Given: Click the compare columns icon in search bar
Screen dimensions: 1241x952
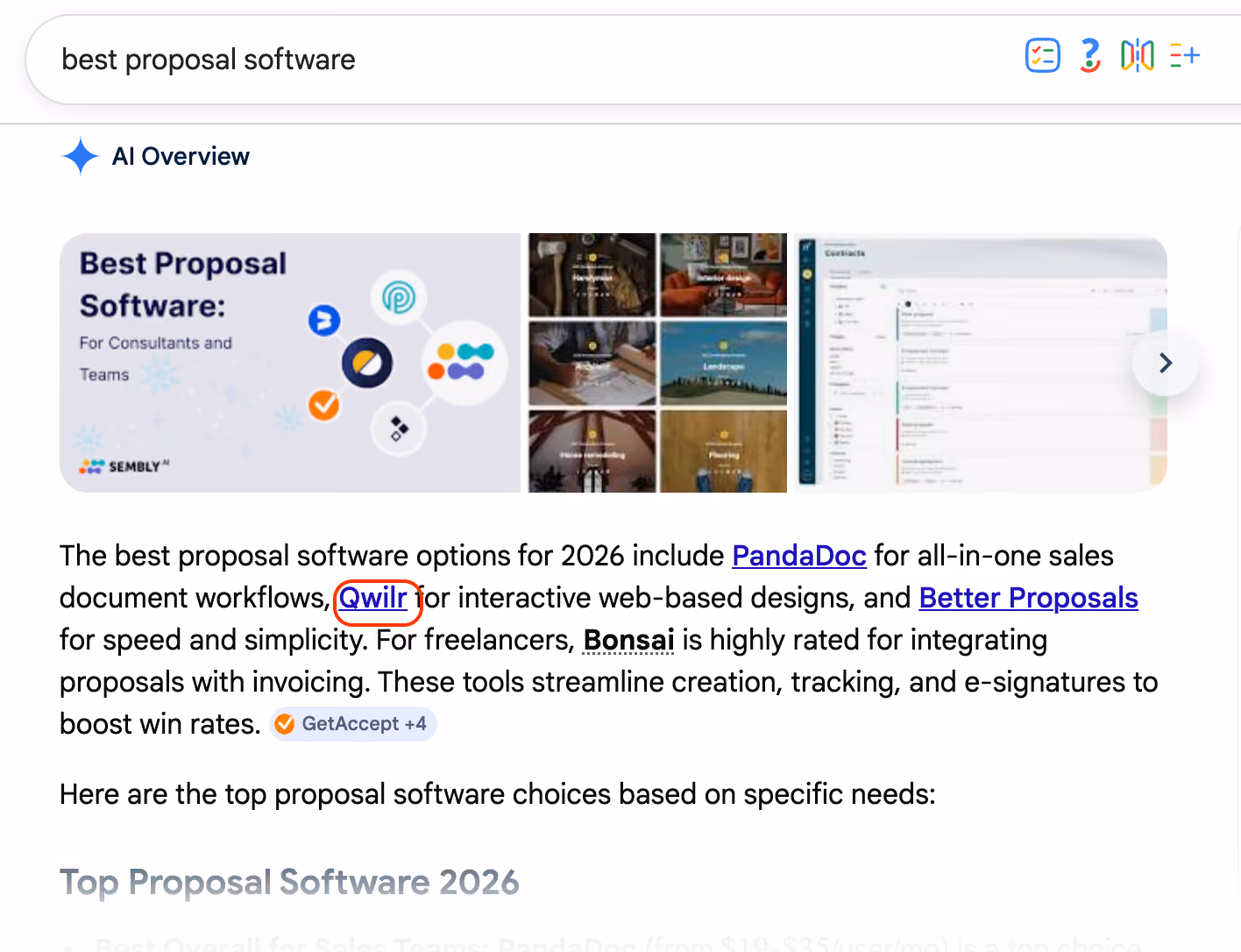Looking at the screenshot, I should tap(1138, 56).
